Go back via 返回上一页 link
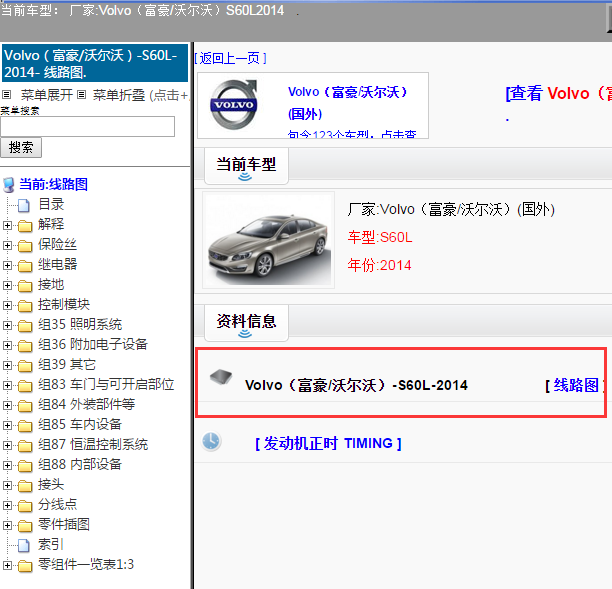The width and height of the screenshot is (612, 589). 230,59
